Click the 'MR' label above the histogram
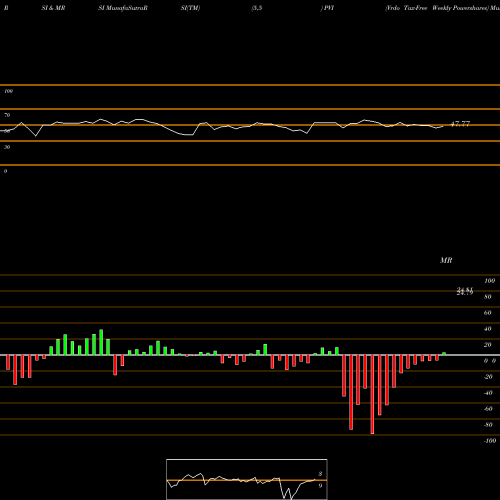500x500 pixels. click(446, 260)
